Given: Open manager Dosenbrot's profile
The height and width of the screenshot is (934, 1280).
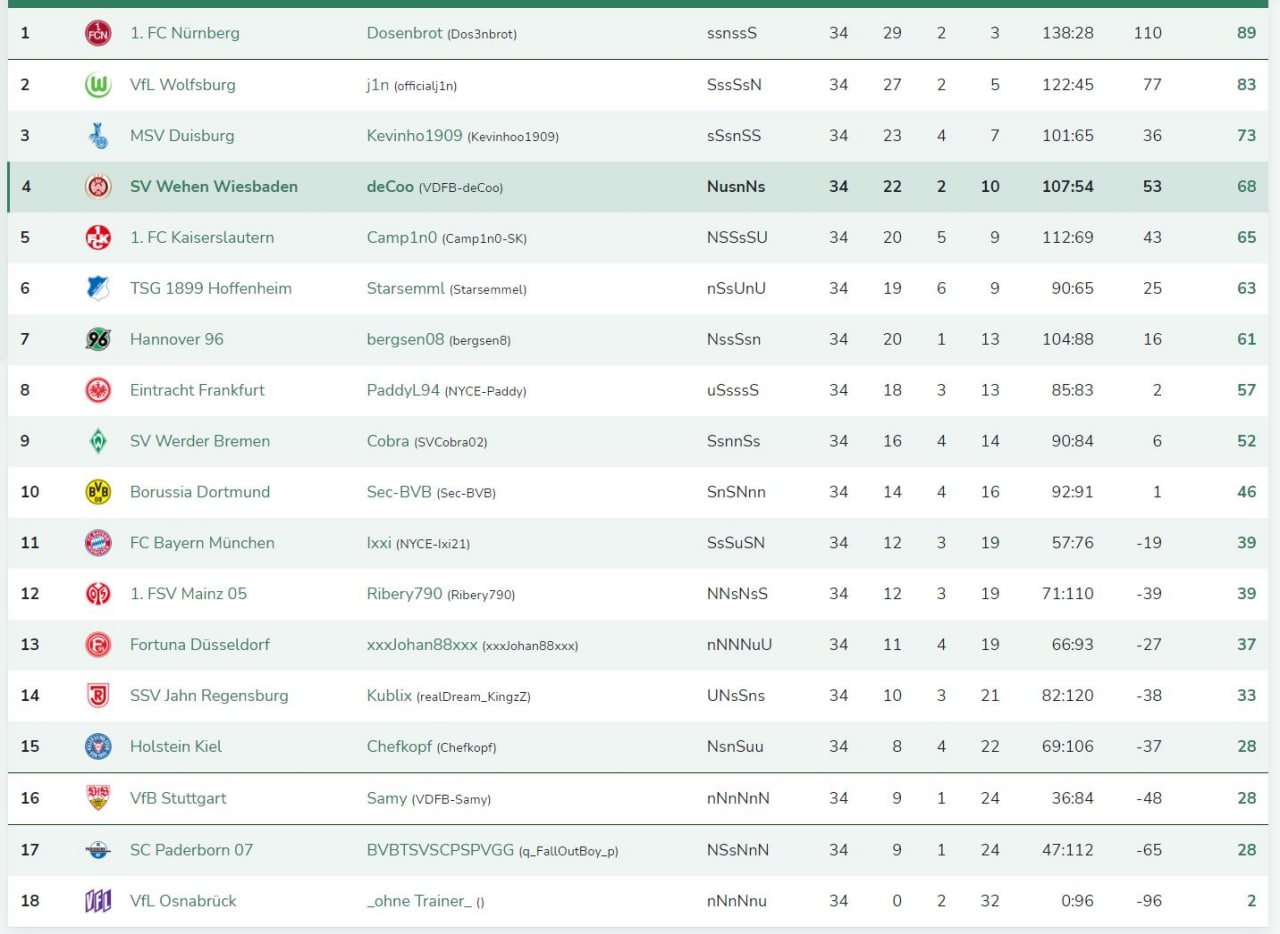Looking at the screenshot, I should pos(404,33).
